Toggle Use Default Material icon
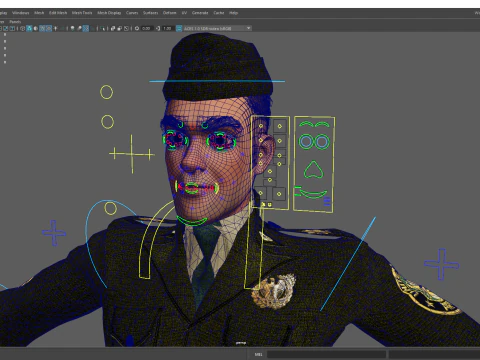 [36, 28]
